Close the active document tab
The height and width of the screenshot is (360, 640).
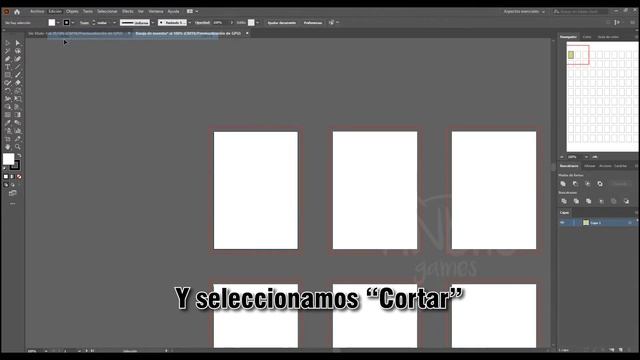tap(247, 33)
